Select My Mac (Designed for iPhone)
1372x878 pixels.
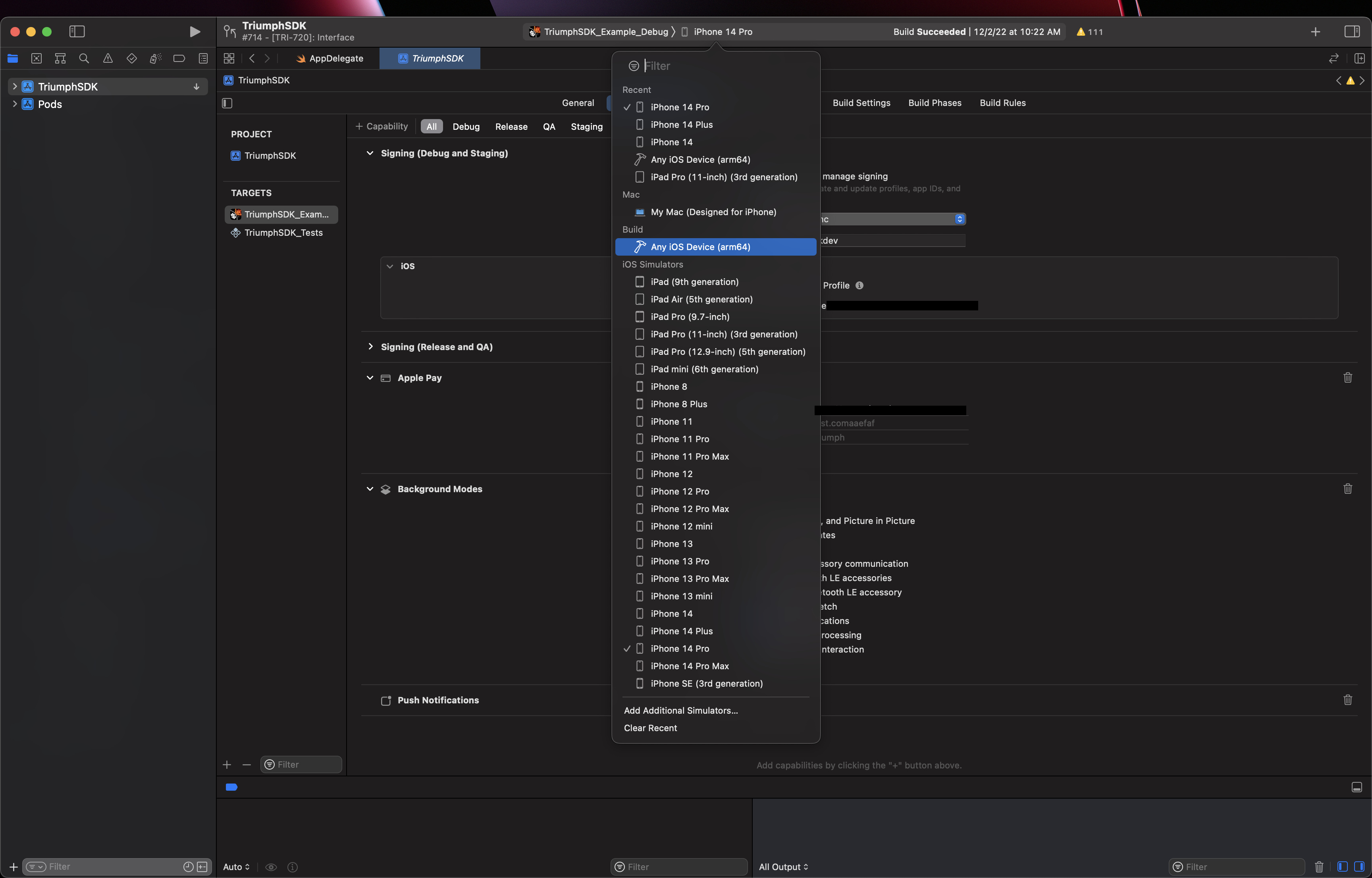716,212
